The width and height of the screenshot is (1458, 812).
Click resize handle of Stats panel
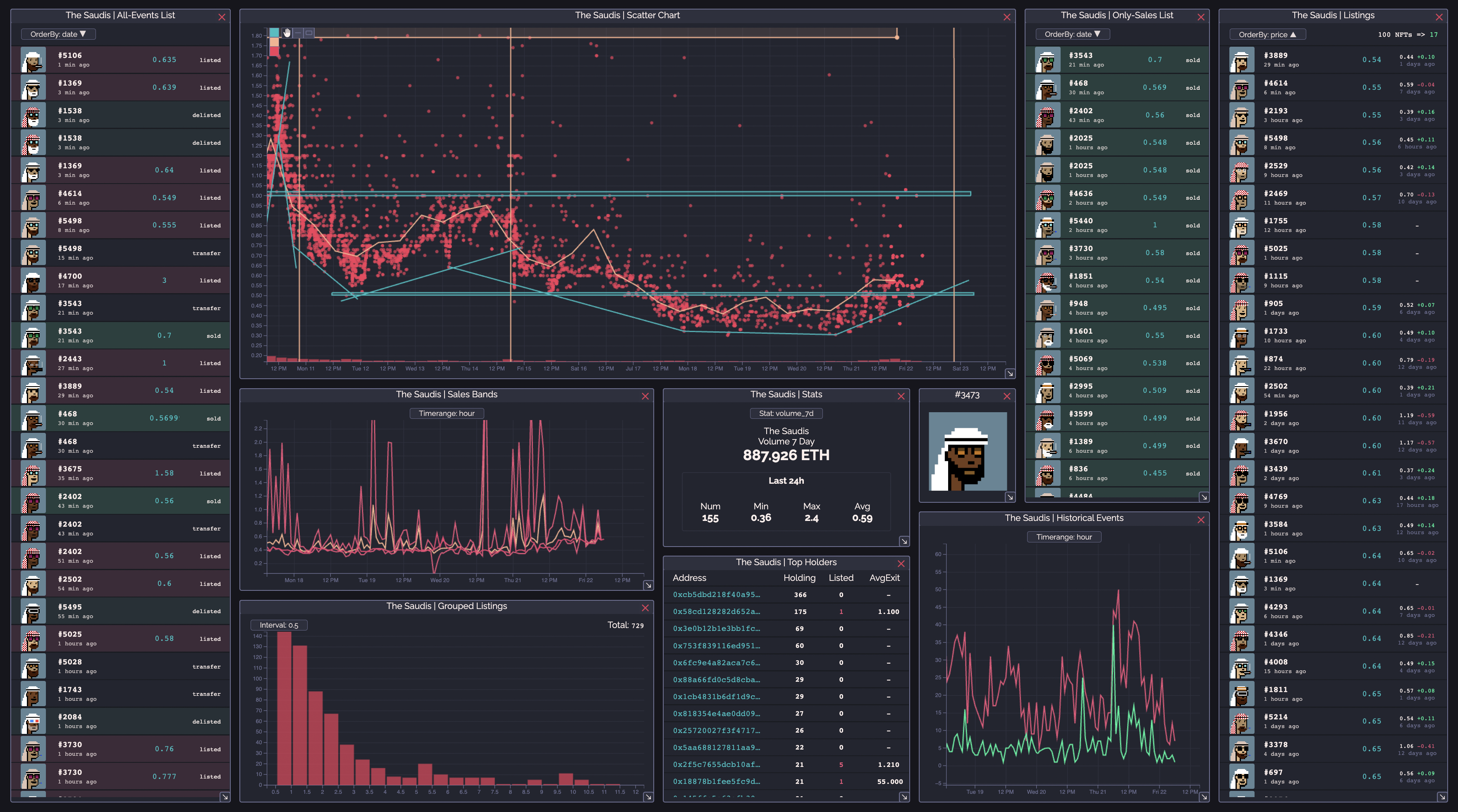tap(904, 542)
